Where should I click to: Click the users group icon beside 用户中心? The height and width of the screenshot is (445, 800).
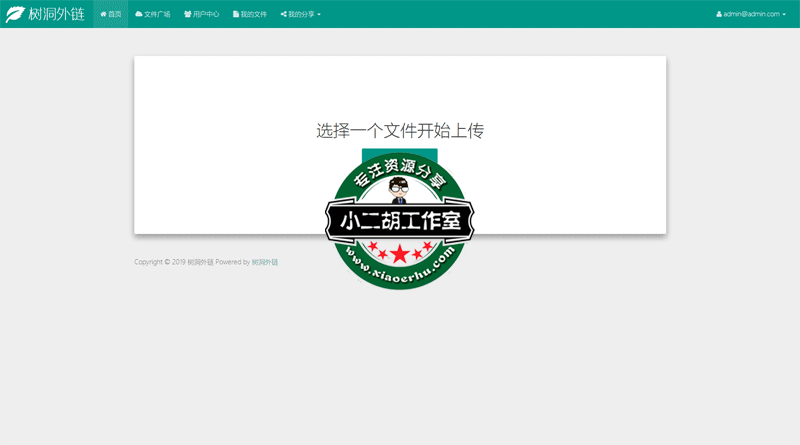point(188,14)
